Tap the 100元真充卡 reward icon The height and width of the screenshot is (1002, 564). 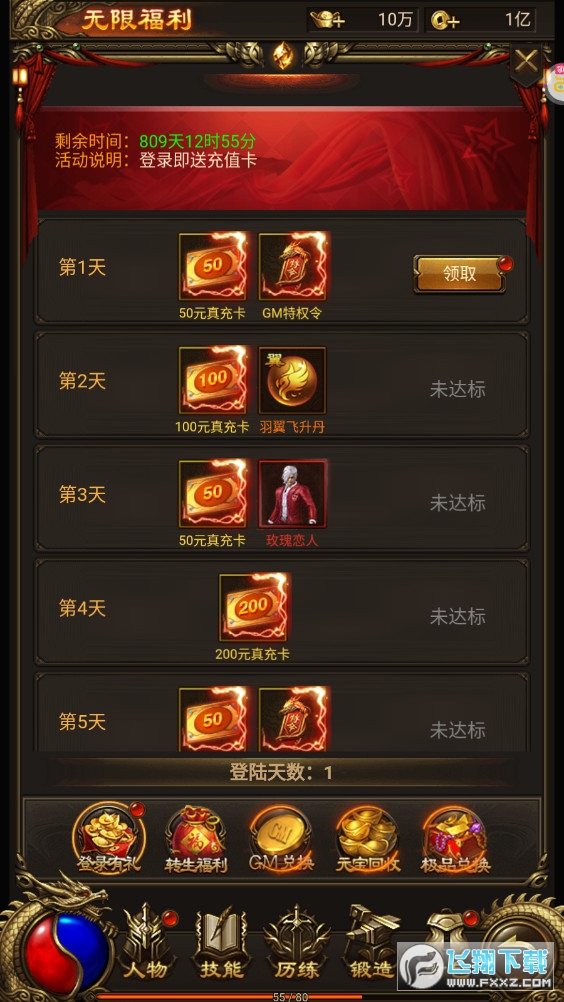(213, 380)
